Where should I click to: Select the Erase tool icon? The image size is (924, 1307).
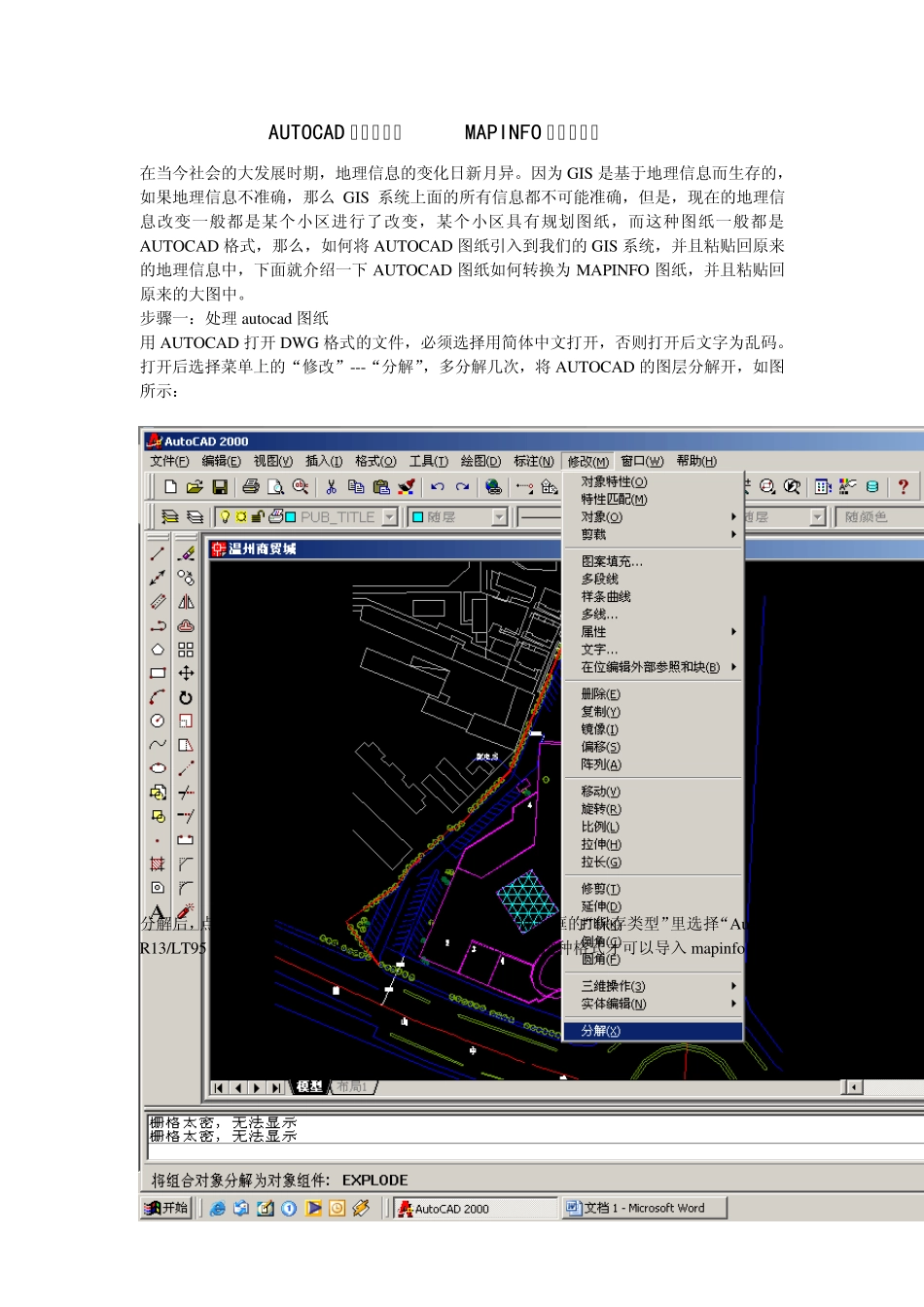(186, 553)
